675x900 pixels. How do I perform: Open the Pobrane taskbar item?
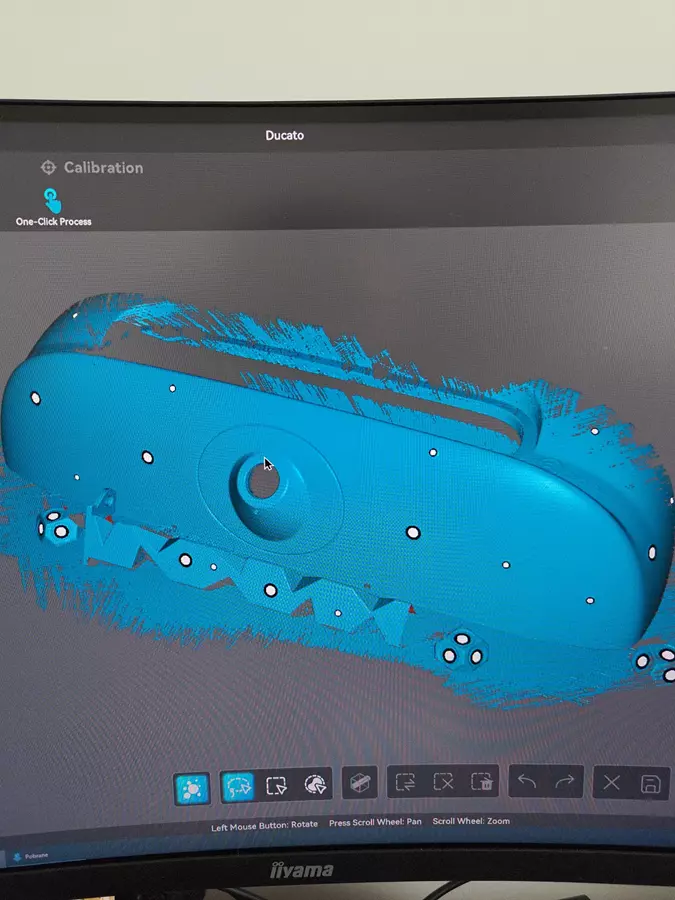(32, 856)
